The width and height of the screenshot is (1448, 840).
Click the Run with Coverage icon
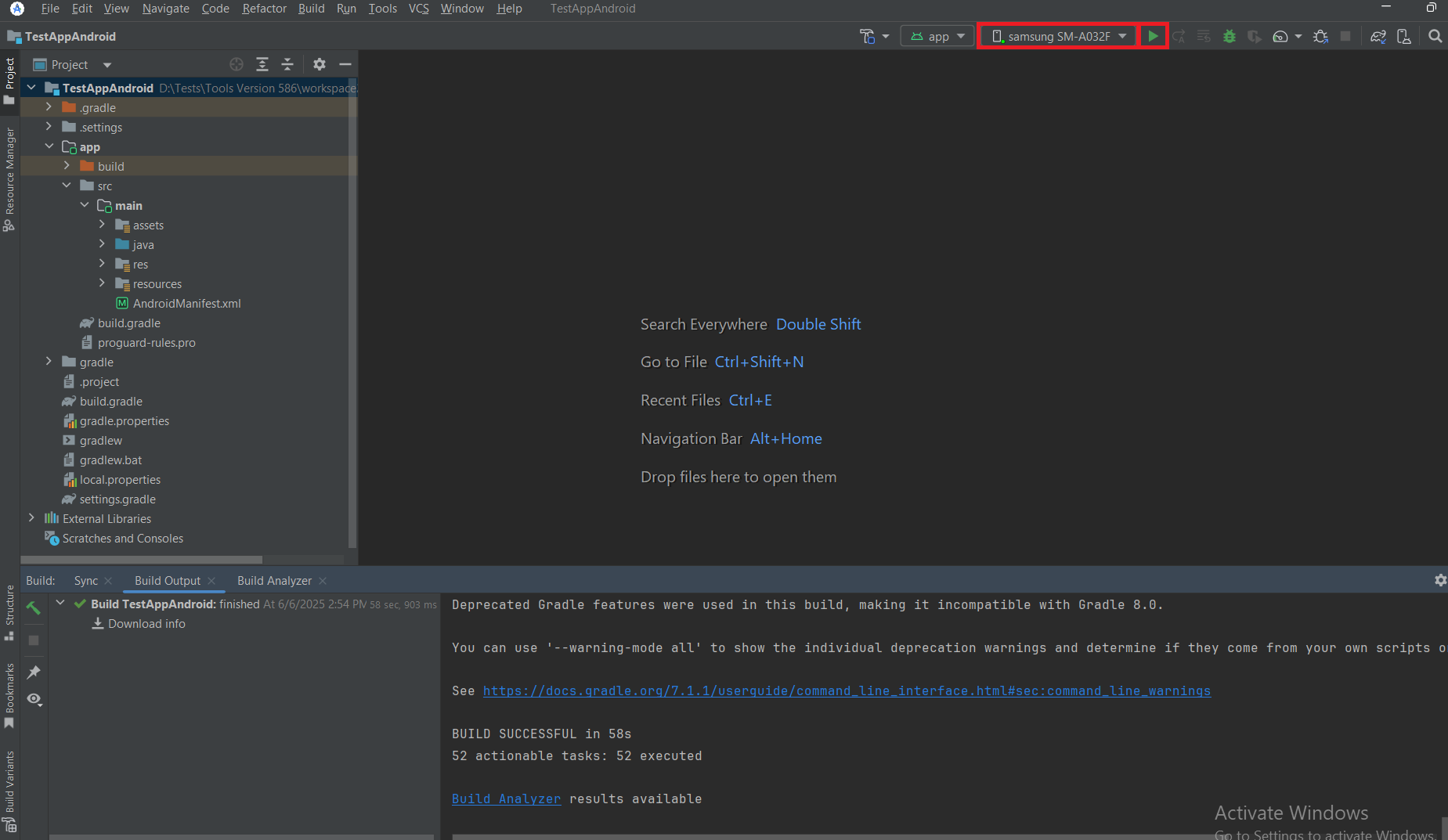[x=1254, y=36]
